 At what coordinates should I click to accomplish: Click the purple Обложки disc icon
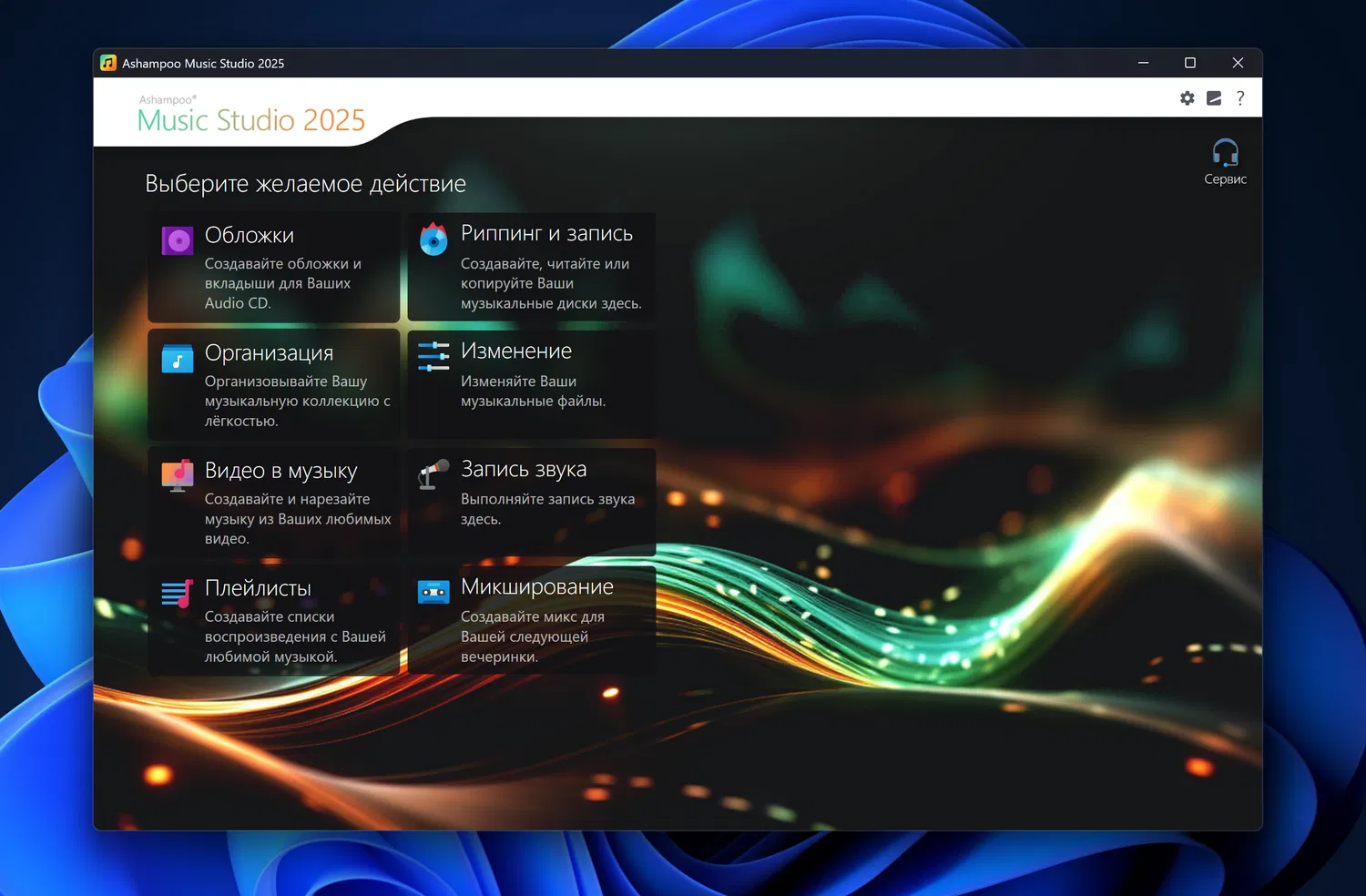[178, 240]
